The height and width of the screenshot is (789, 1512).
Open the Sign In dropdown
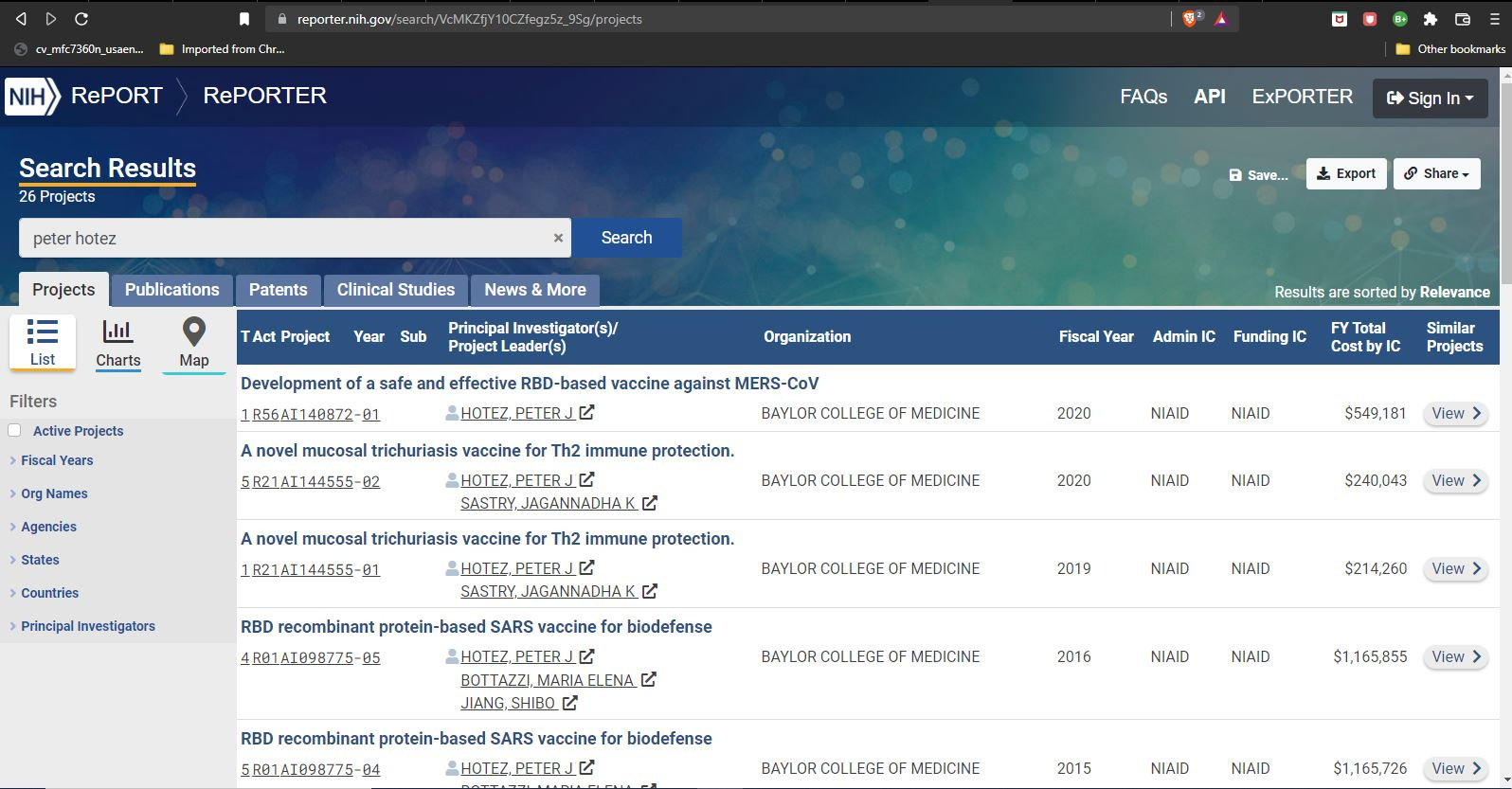pyautogui.click(x=1430, y=98)
